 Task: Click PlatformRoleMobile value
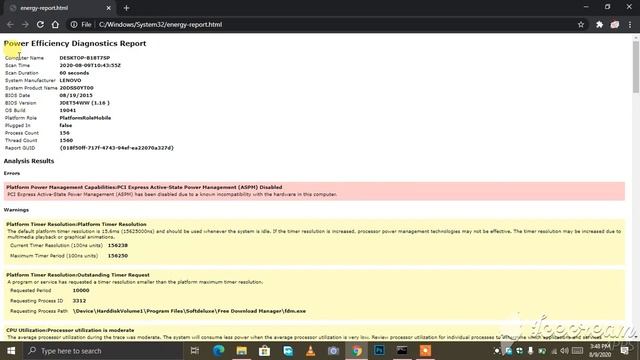85,118
